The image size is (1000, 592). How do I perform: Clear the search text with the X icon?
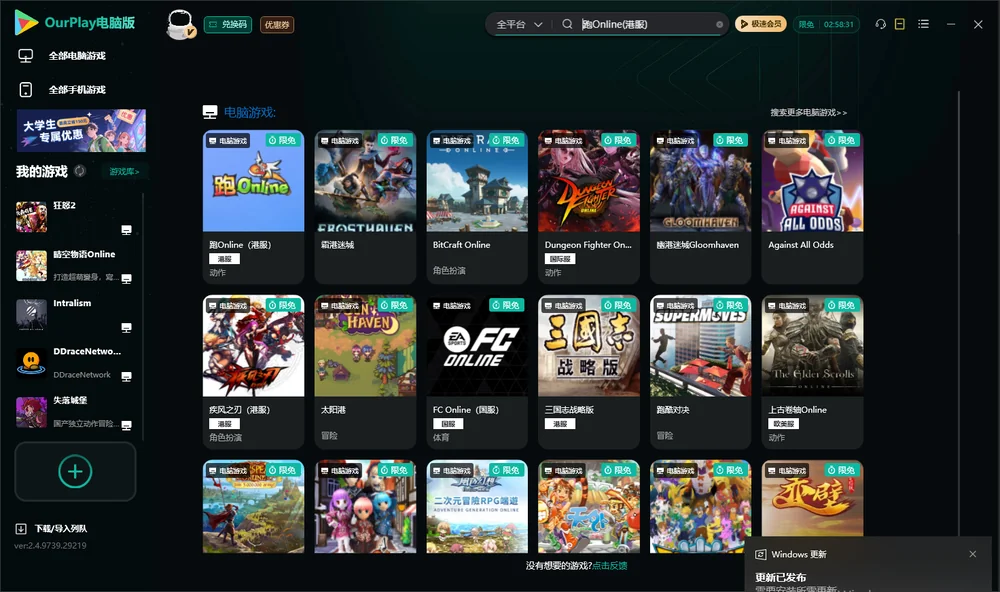point(719,25)
